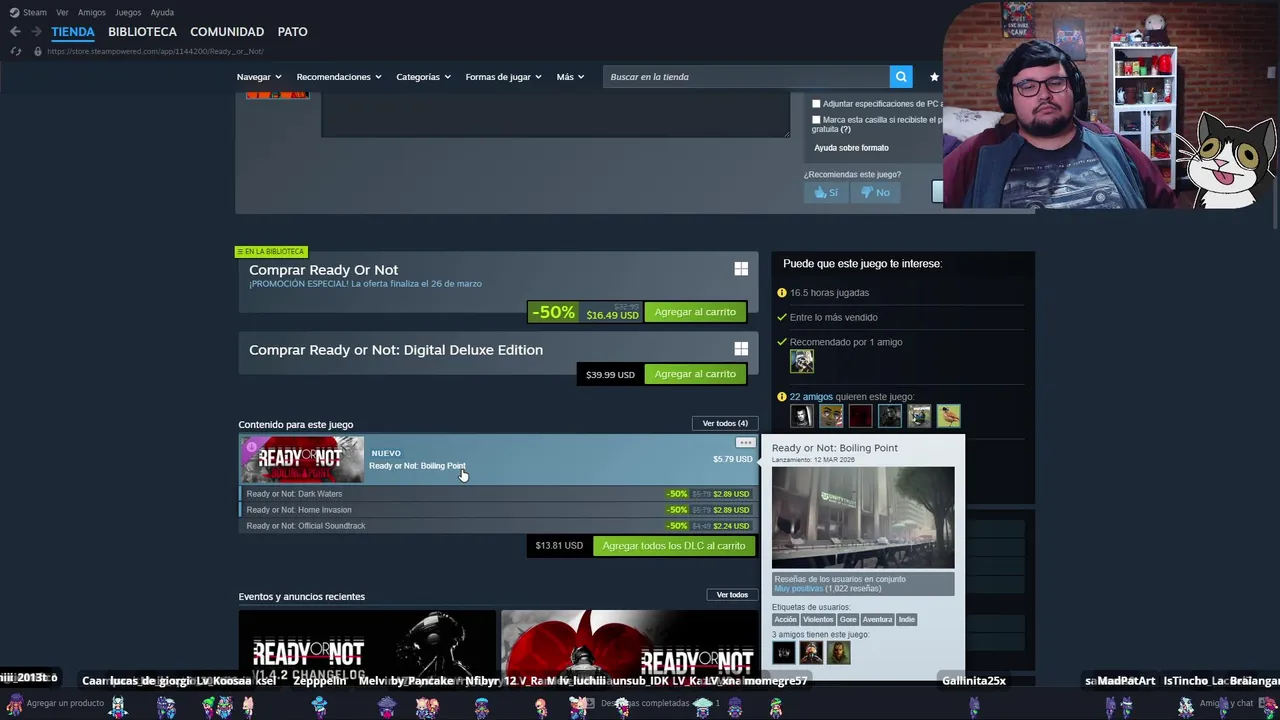Select the Ready or Not: Dark Waters DLC row
The image size is (1280, 720).
click(498, 494)
